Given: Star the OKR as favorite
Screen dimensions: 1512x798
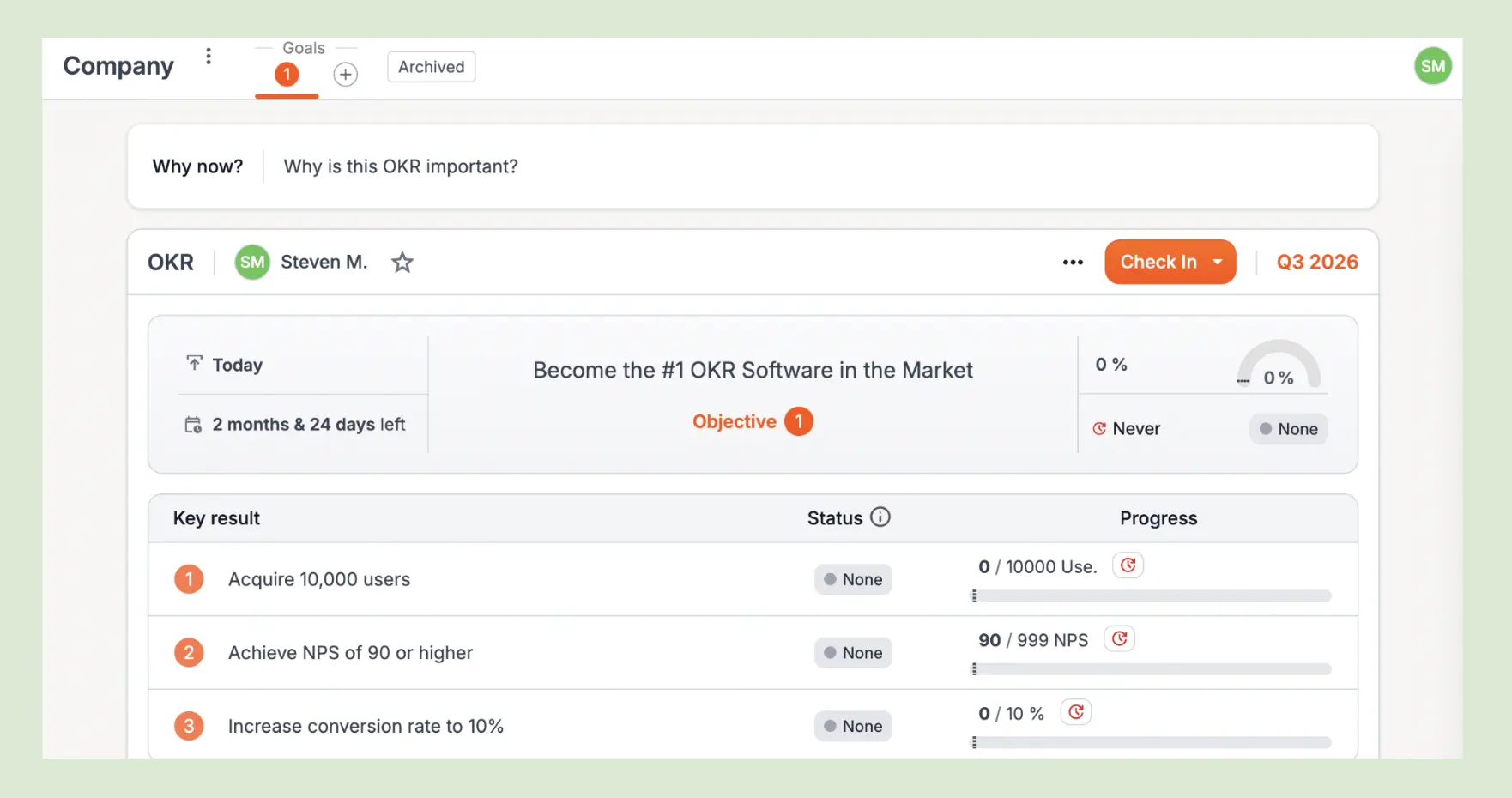Looking at the screenshot, I should click(402, 263).
